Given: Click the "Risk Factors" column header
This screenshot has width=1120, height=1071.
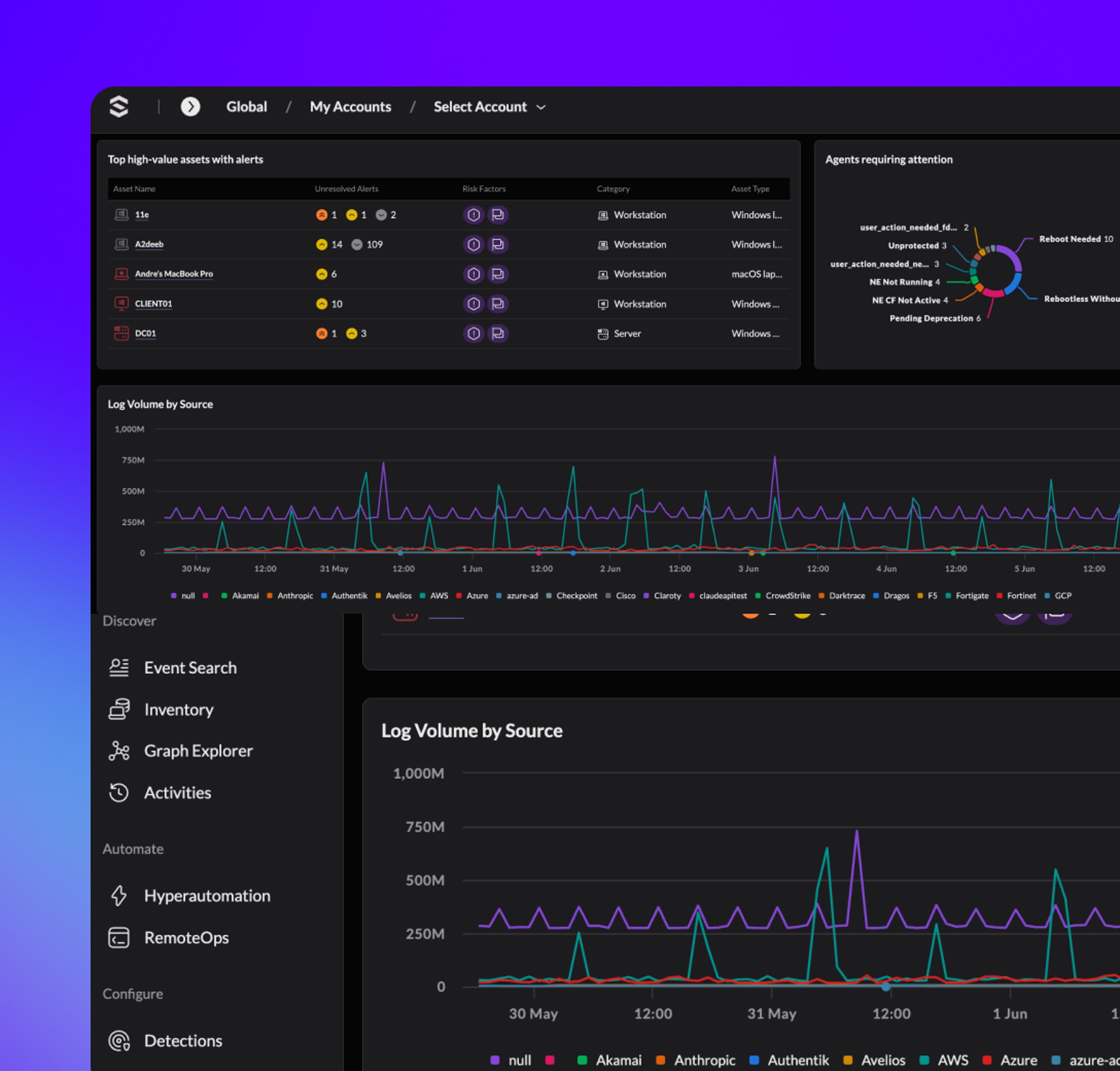Looking at the screenshot, I should click(484, 189).
